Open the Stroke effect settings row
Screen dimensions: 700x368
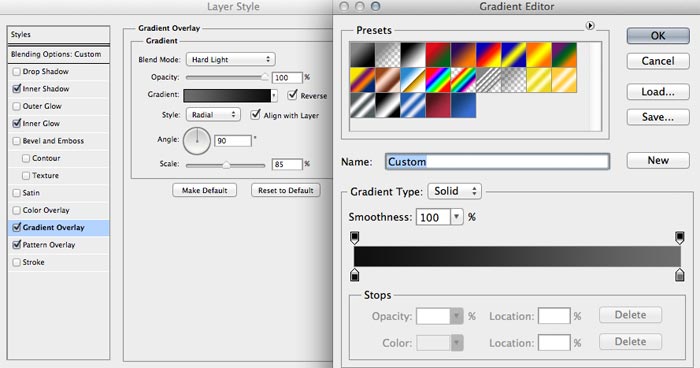click(58, 262)
